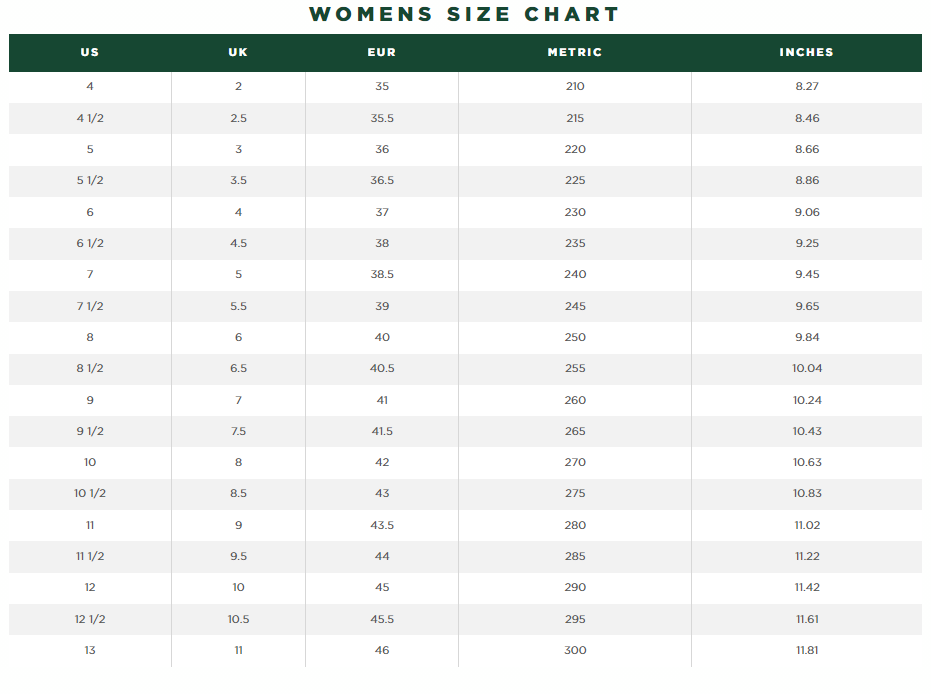Click the 8.27 inches cell
The image size is (931, 694).
coord(806,86)
